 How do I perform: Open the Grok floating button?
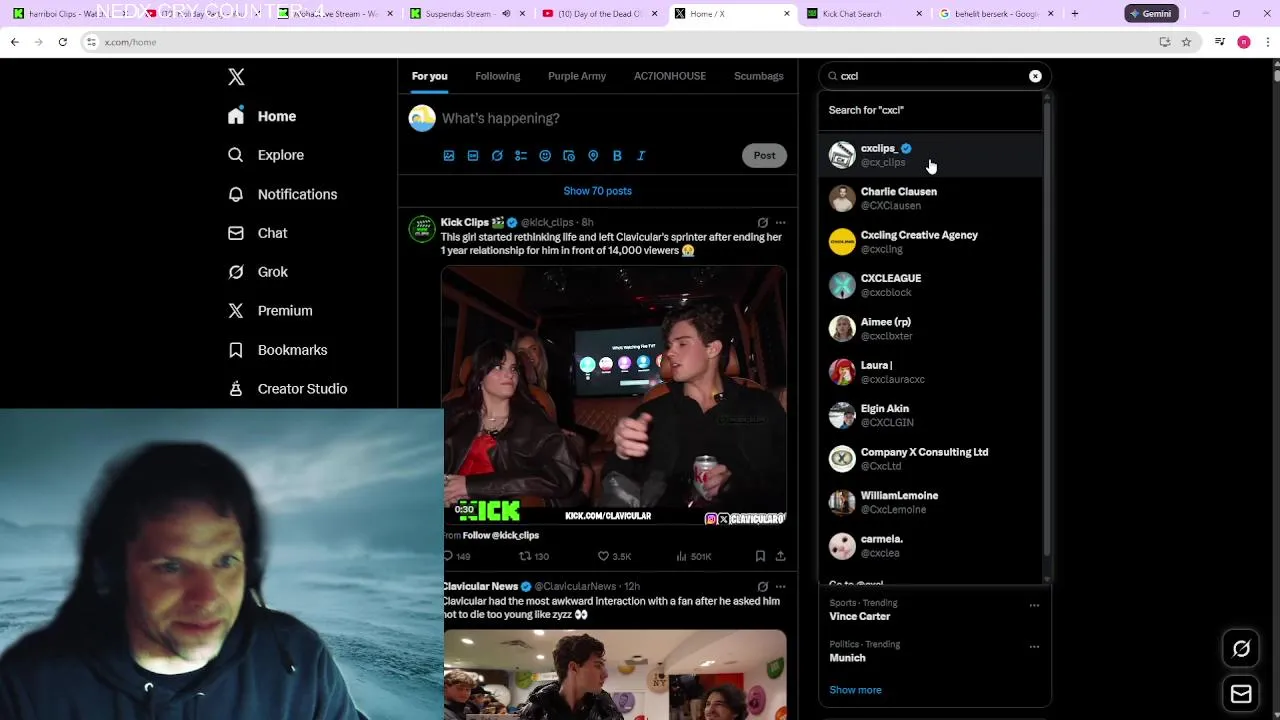click(1241, 649)
